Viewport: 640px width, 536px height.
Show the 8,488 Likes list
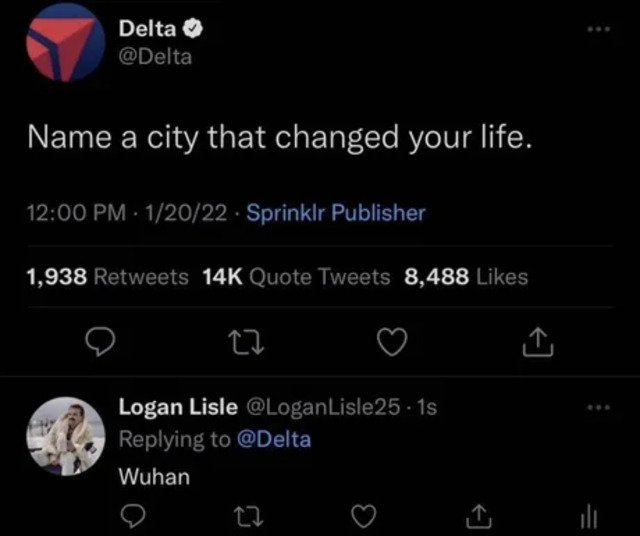pos(466,277)
